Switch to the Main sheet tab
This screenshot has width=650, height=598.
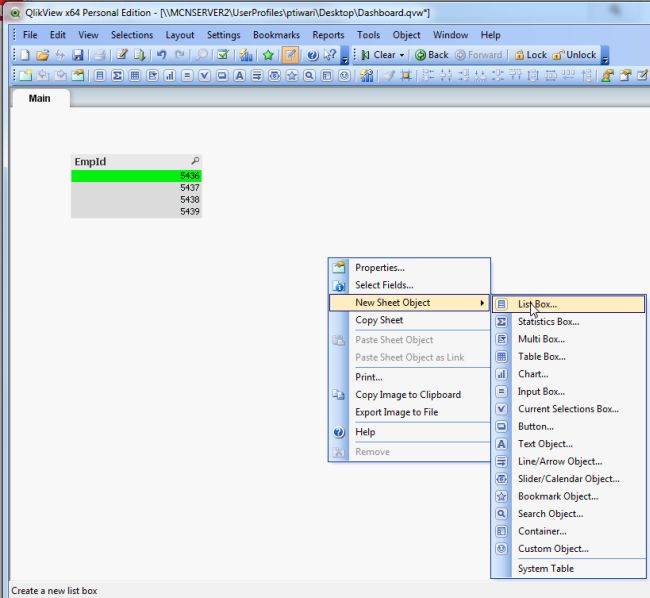click(x=40, y=98)
